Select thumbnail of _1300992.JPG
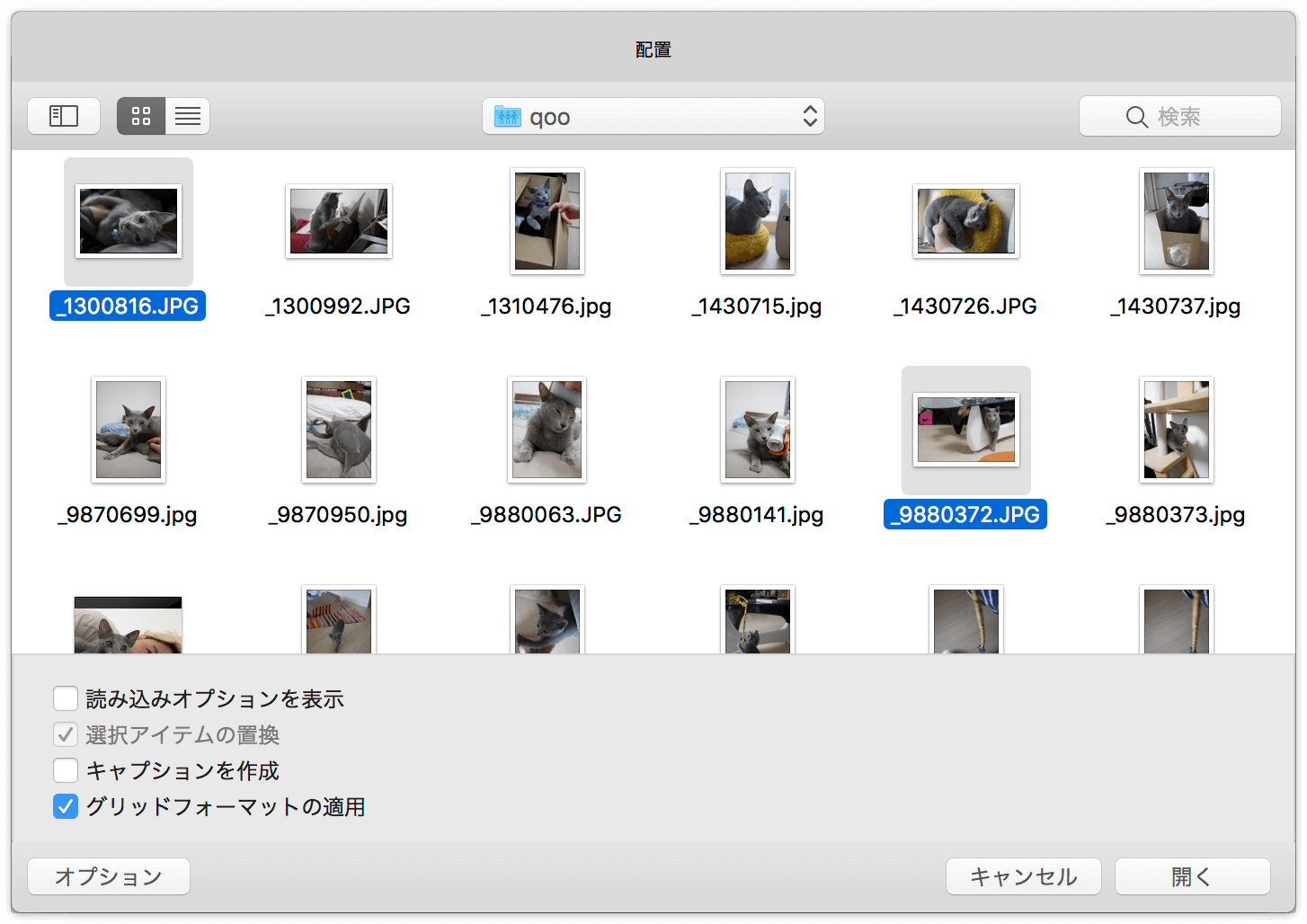 (339, 221)
